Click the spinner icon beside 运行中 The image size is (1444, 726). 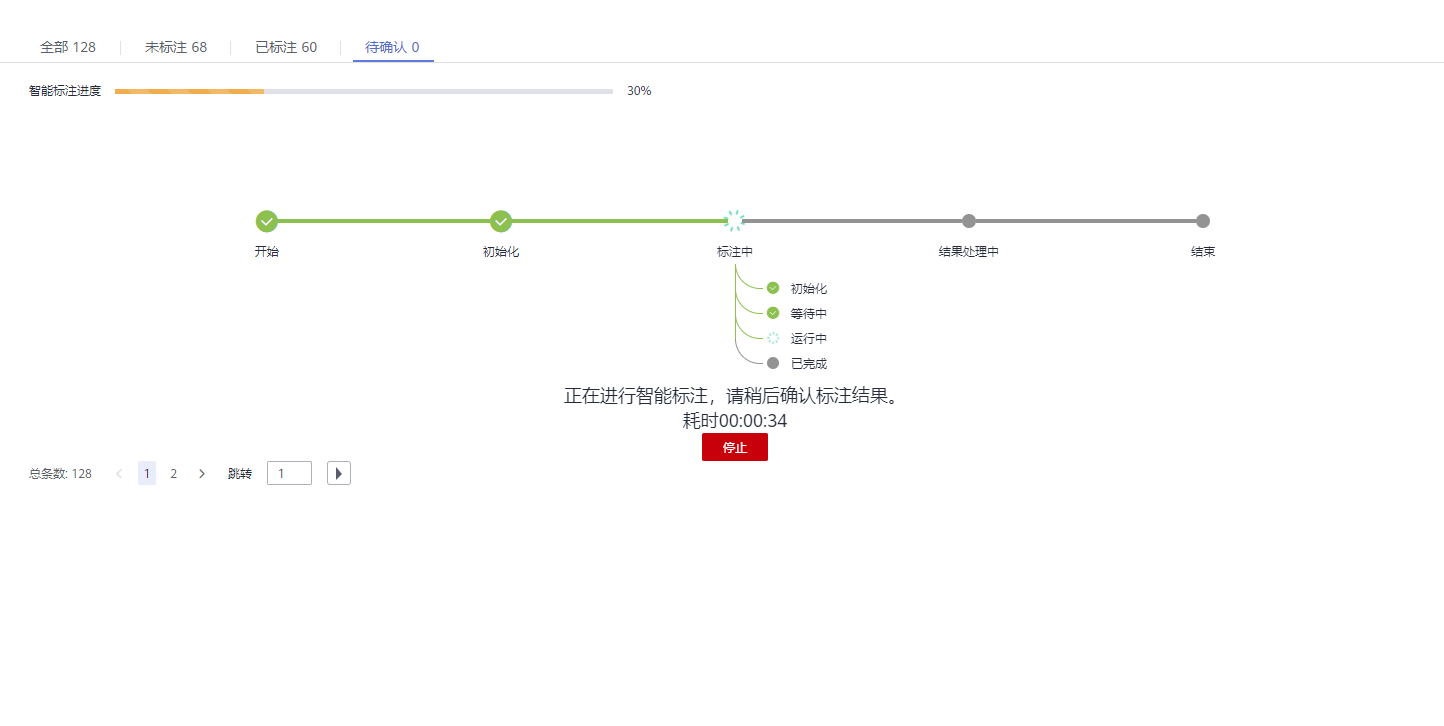[x=773, y=338]
